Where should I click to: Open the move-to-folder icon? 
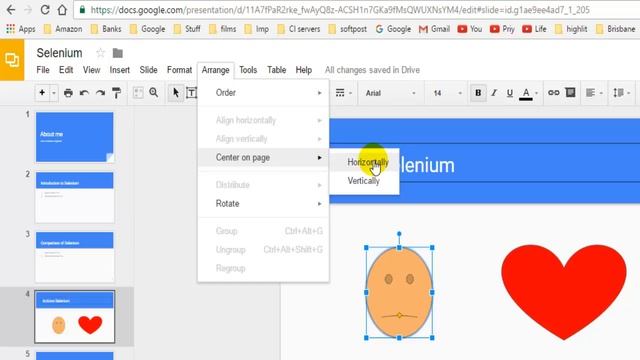click(x=118, y=53)
